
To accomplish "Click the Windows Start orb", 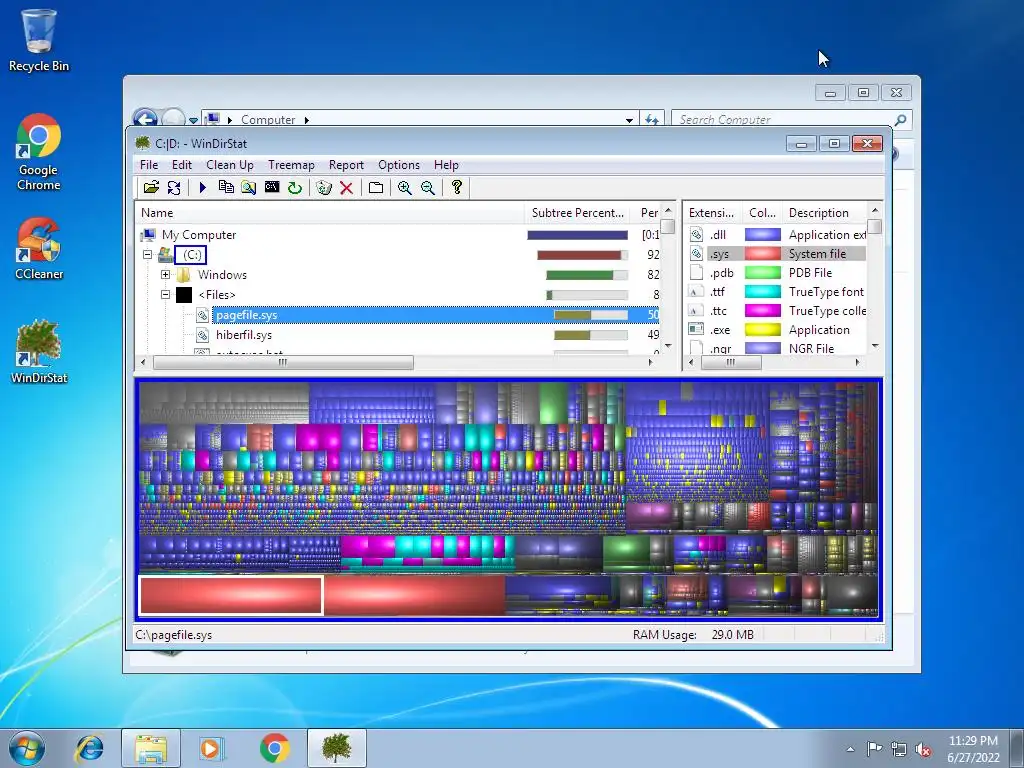I will click(x=26, y=748).
